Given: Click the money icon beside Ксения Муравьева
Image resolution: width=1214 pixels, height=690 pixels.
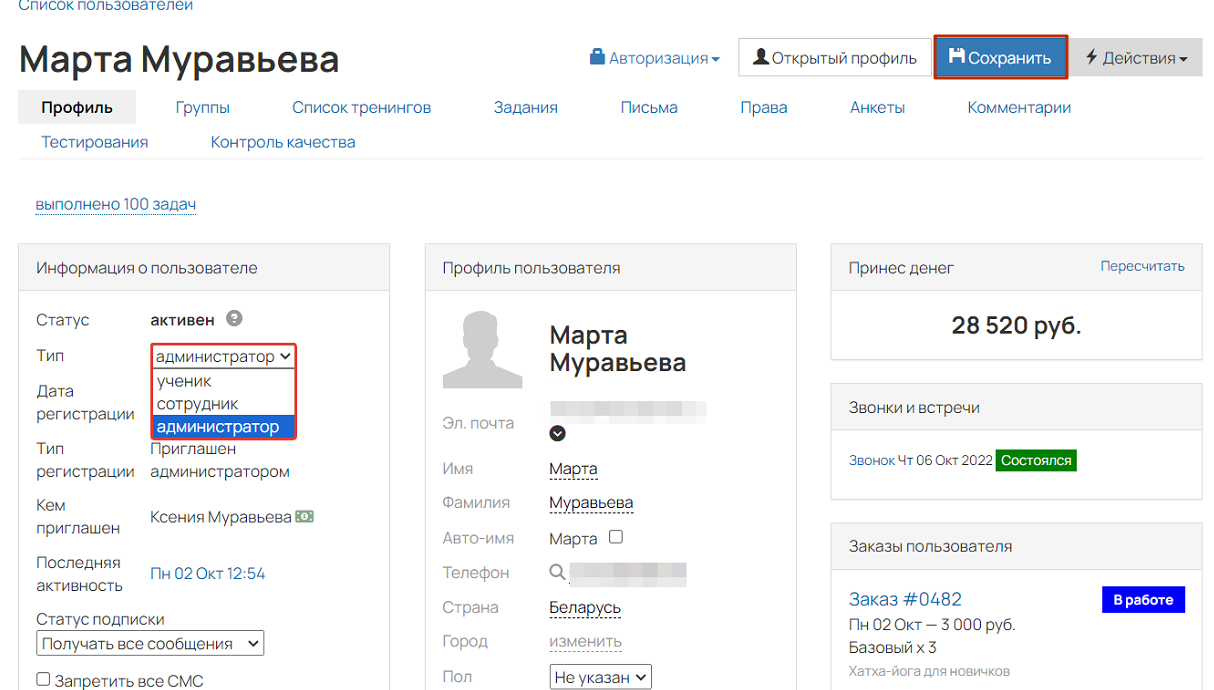Looking at the screenshot, I should [x=305, y=517].
